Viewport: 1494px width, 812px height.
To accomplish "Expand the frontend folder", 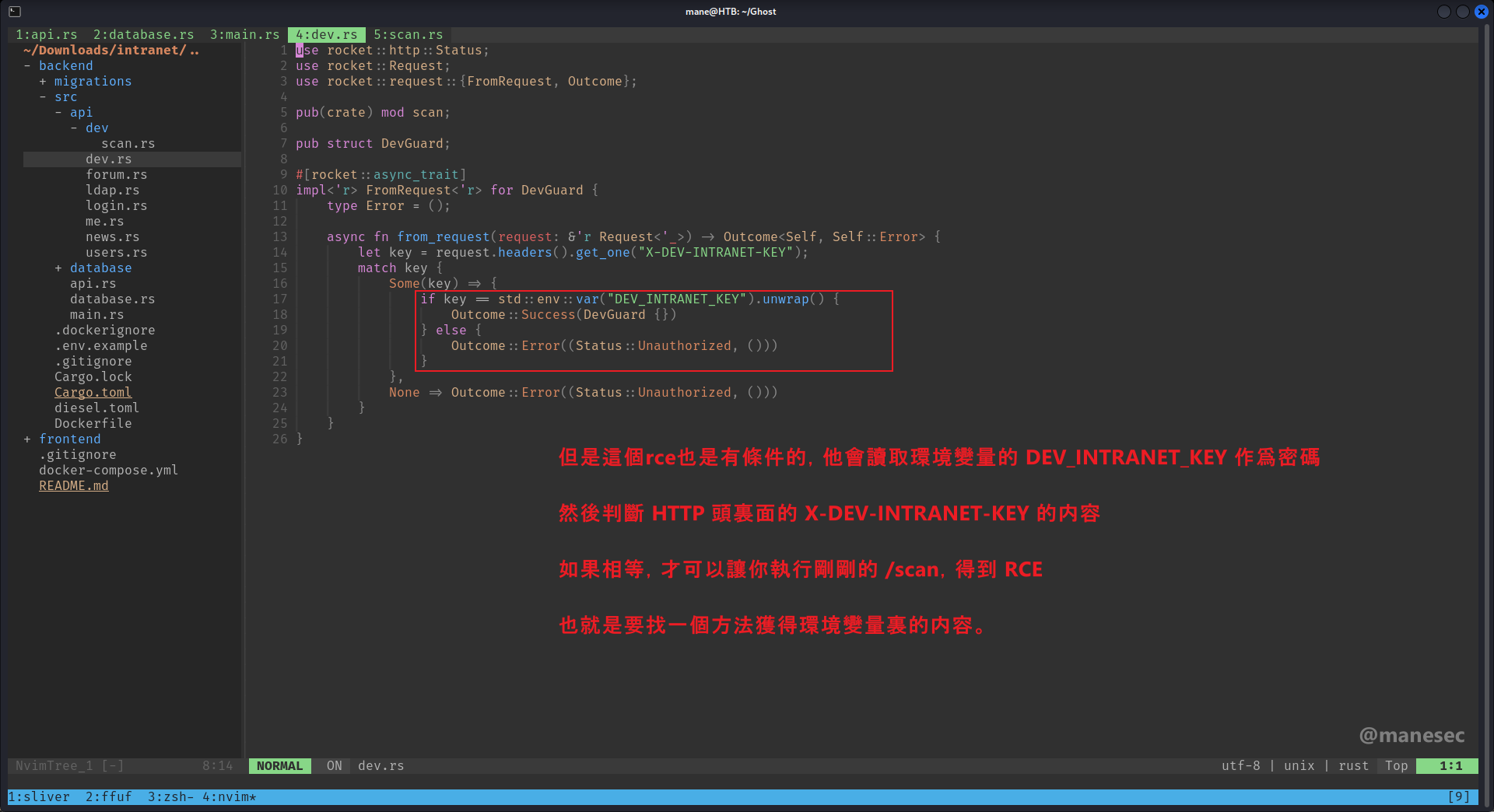I will click(69, 439).
